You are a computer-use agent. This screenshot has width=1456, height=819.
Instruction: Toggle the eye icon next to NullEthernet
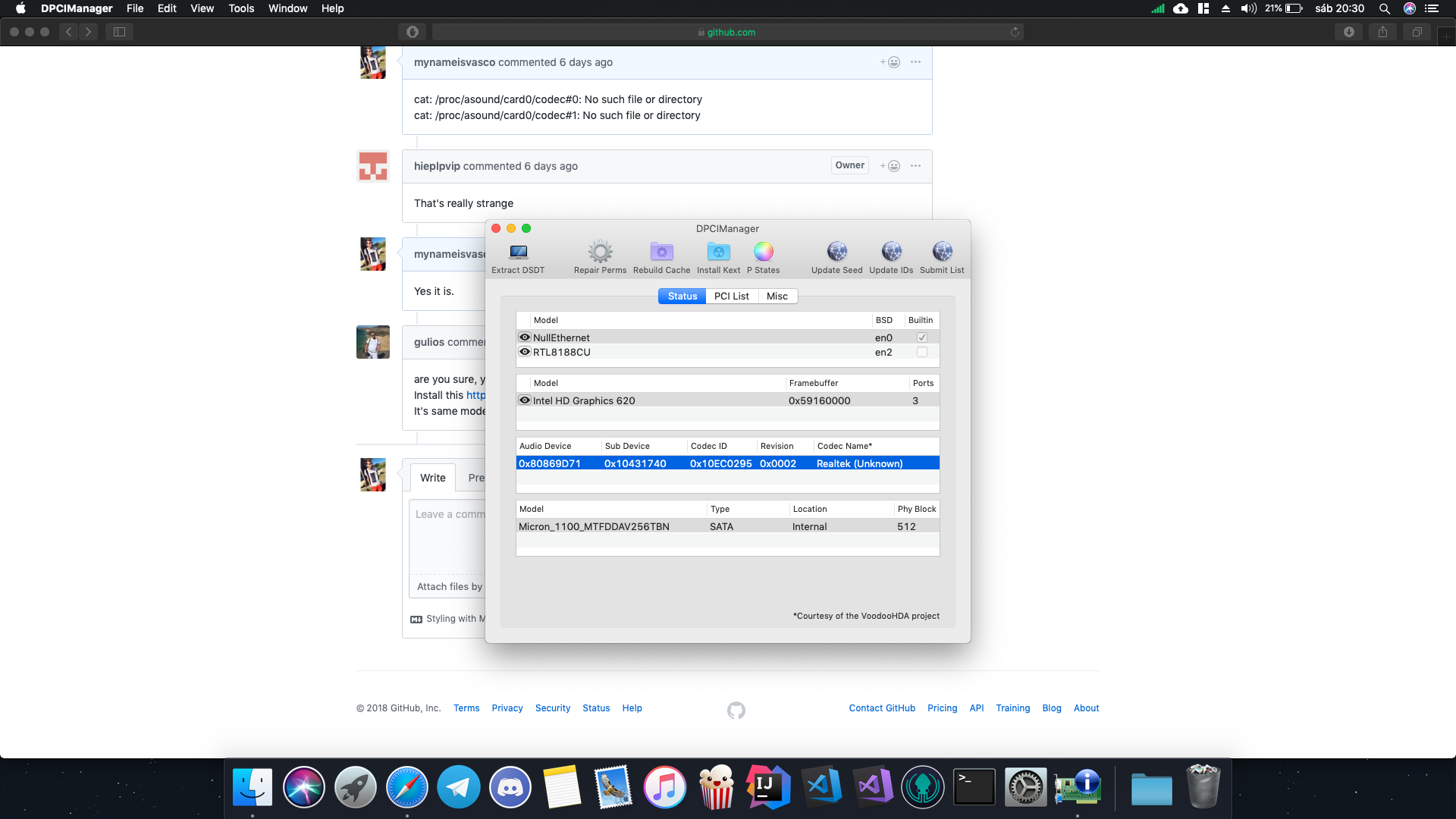pos(524,337)
